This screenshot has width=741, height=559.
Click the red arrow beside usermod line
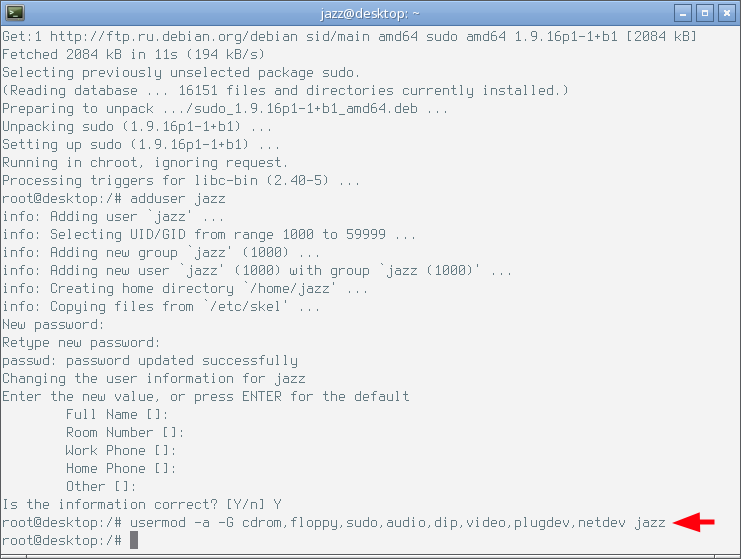(694, 522)
